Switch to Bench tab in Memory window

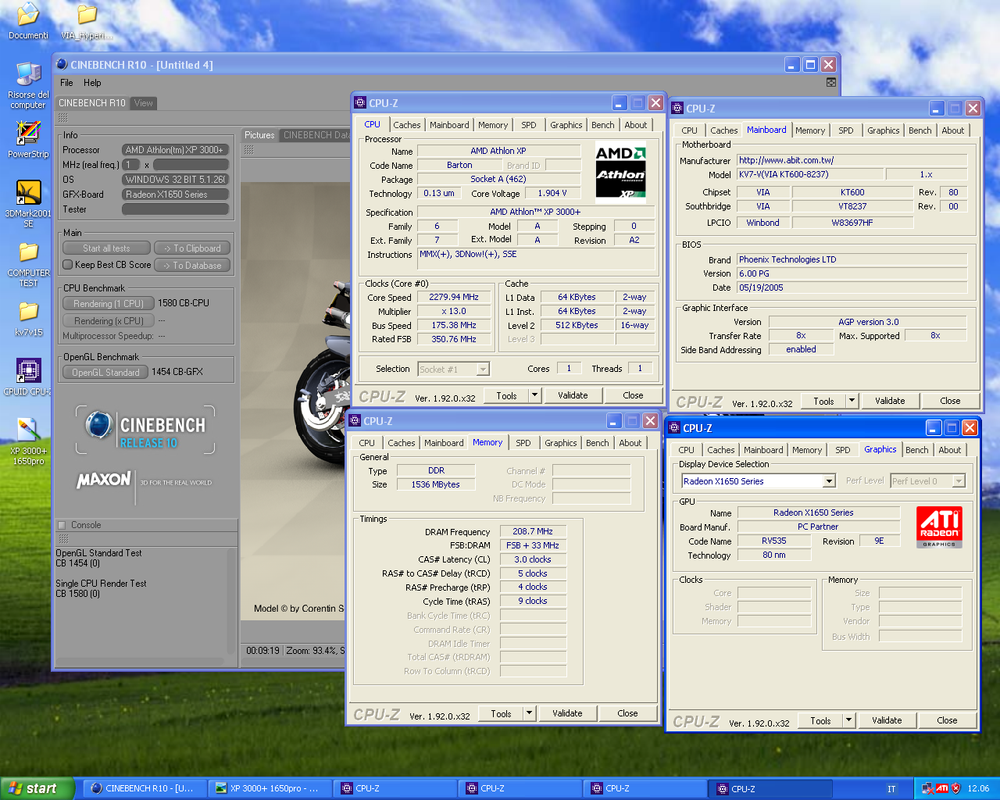tap(597, 443)
